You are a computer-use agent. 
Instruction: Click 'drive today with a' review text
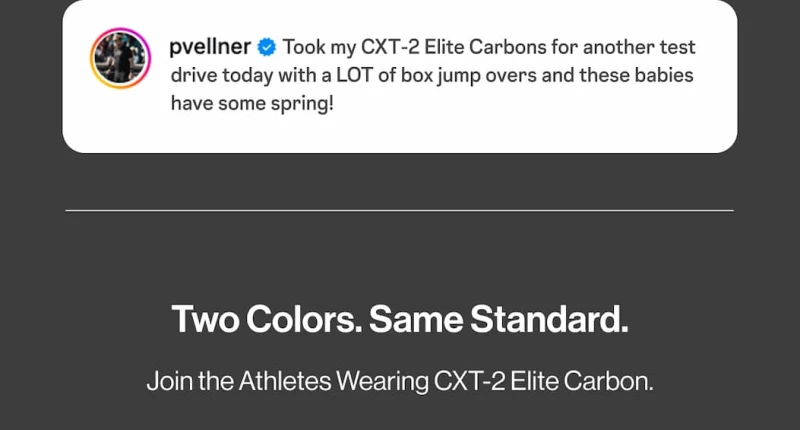tap(251, 75)
